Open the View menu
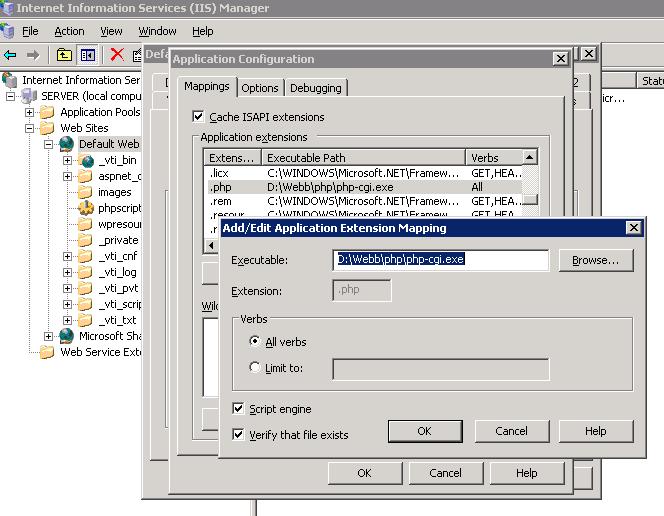The width and height of the screenshot is (664, 516). pyautogui.click(x=111, y=31)
